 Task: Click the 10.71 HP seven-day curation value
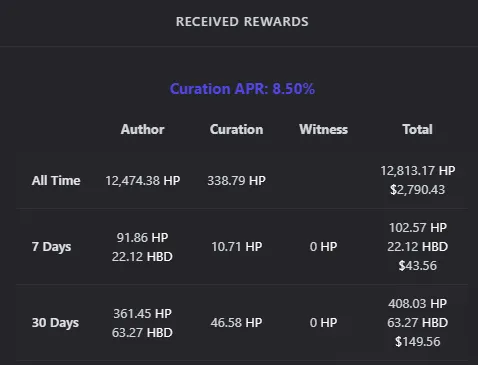(236, 247)
